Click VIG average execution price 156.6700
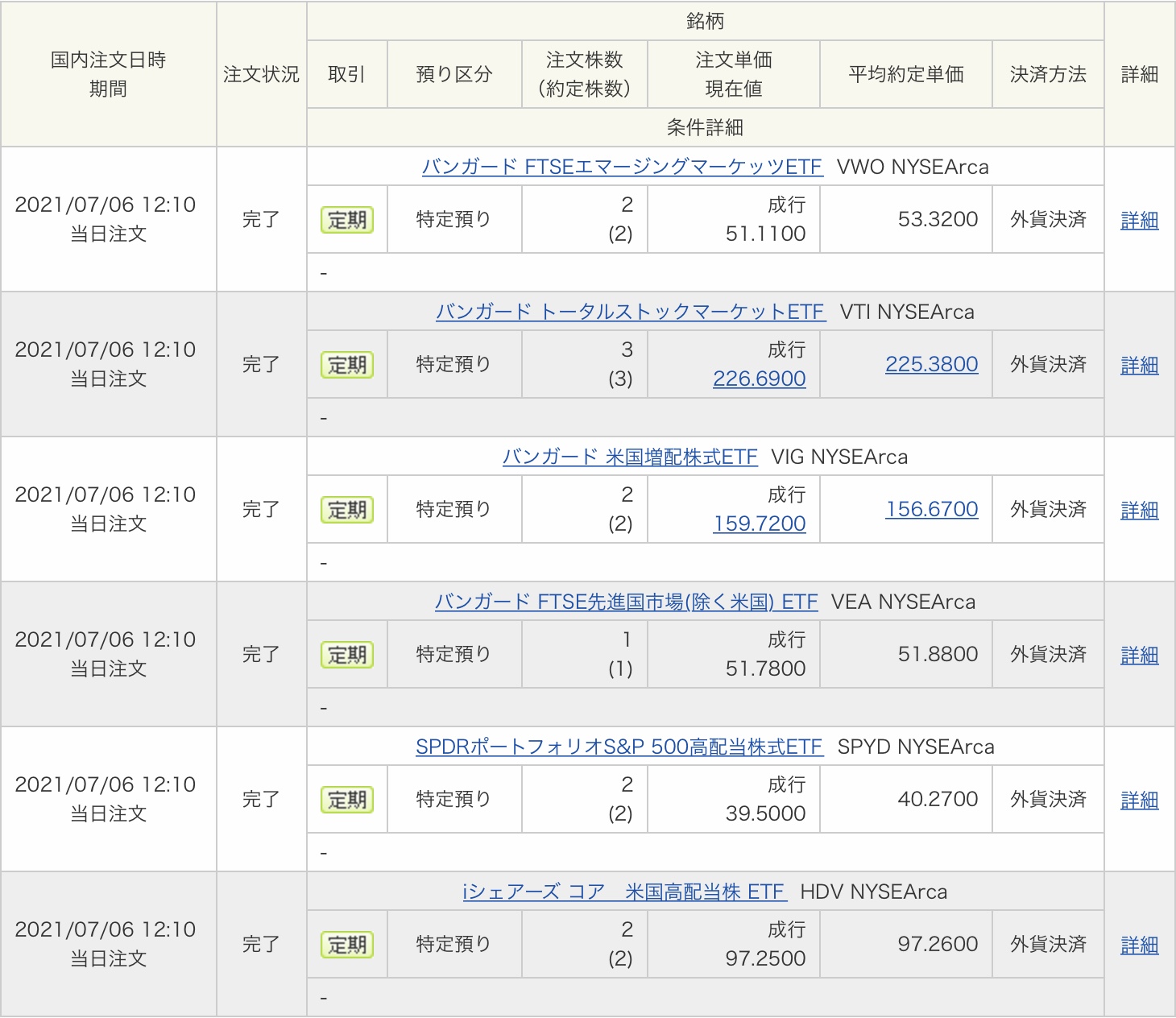 [932, 509]
